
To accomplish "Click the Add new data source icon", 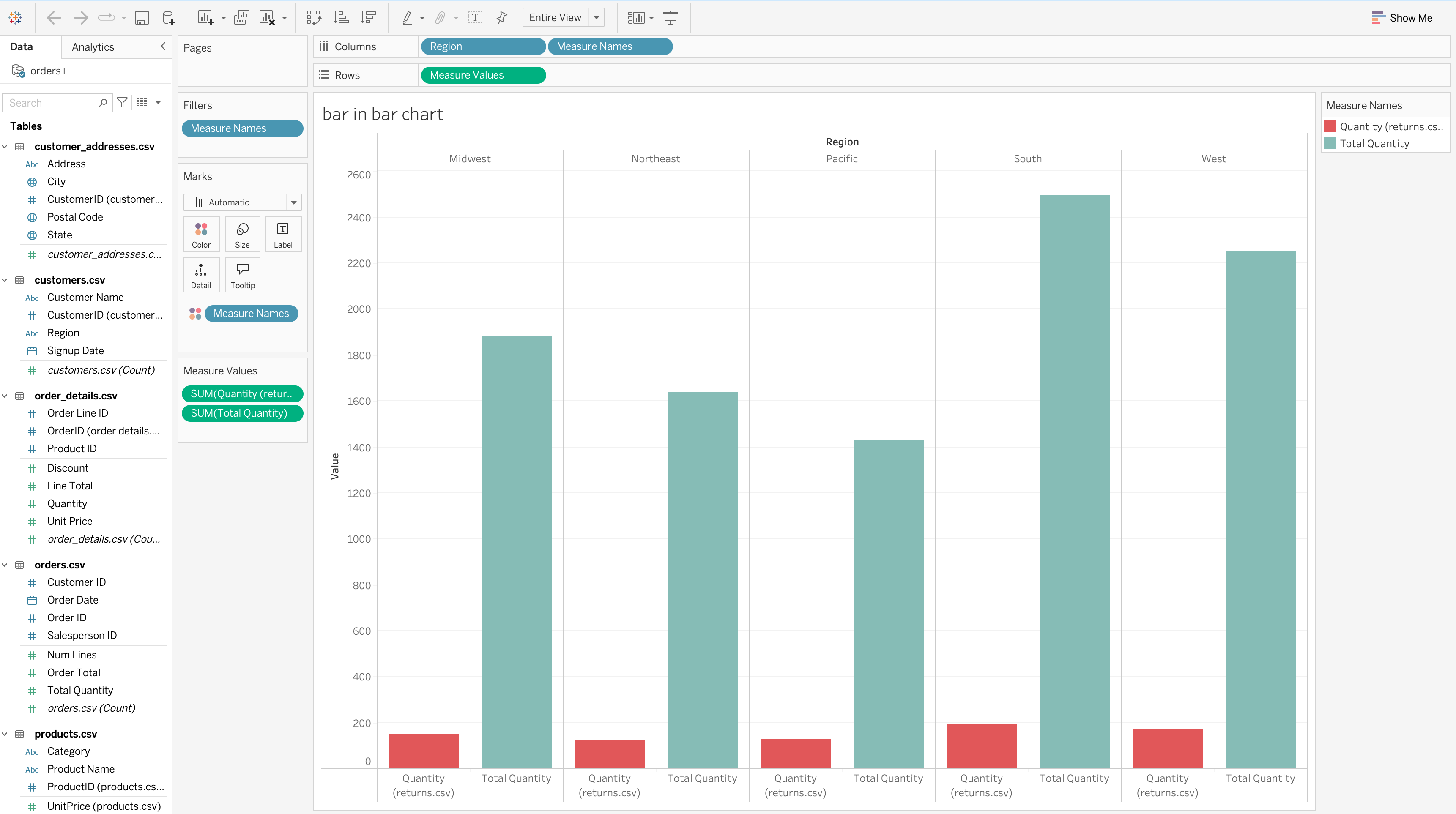I will tap(168, 17).
